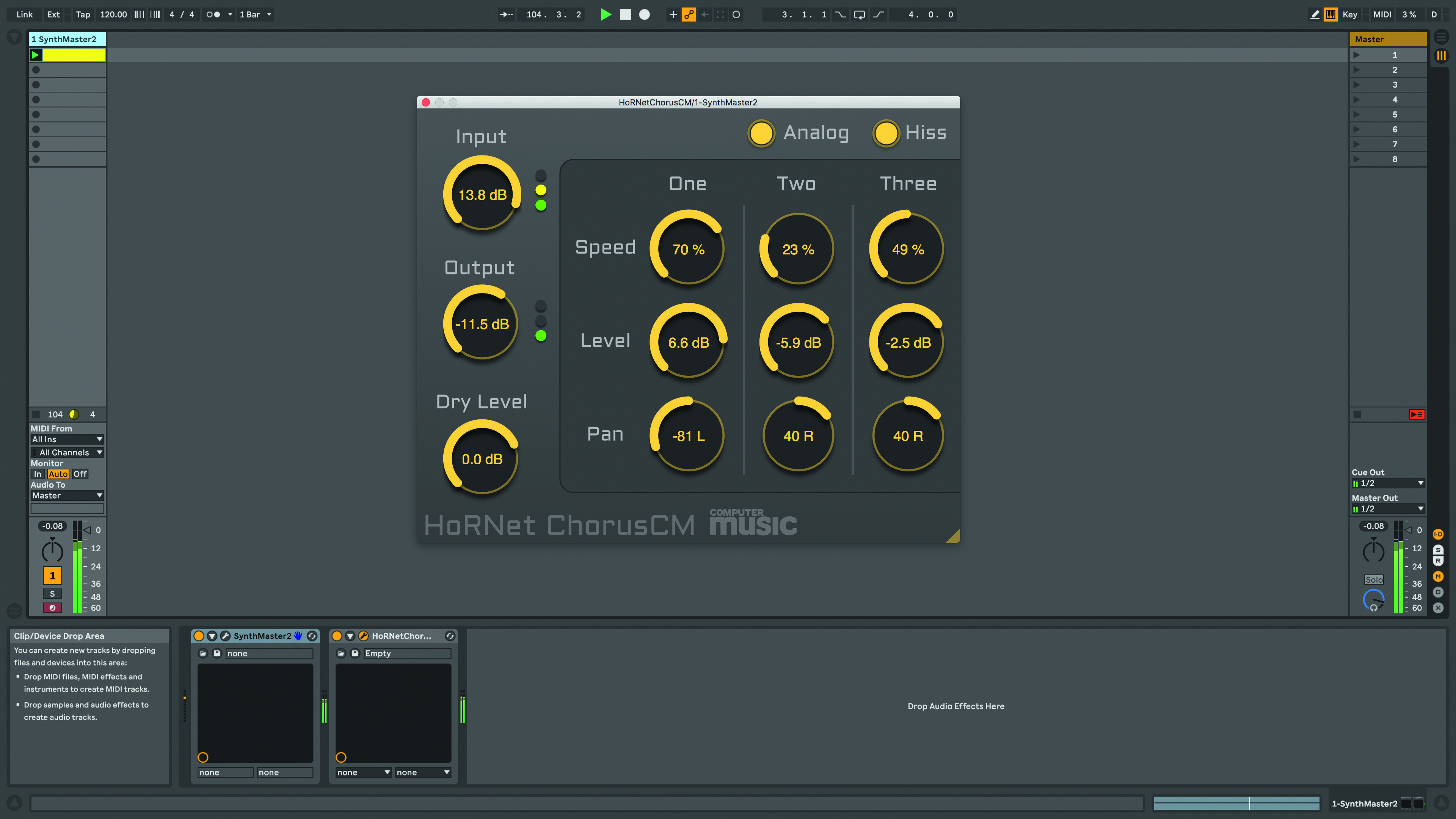Click the Arrangement Record button
1456x819 pixels.
[644, 15]
